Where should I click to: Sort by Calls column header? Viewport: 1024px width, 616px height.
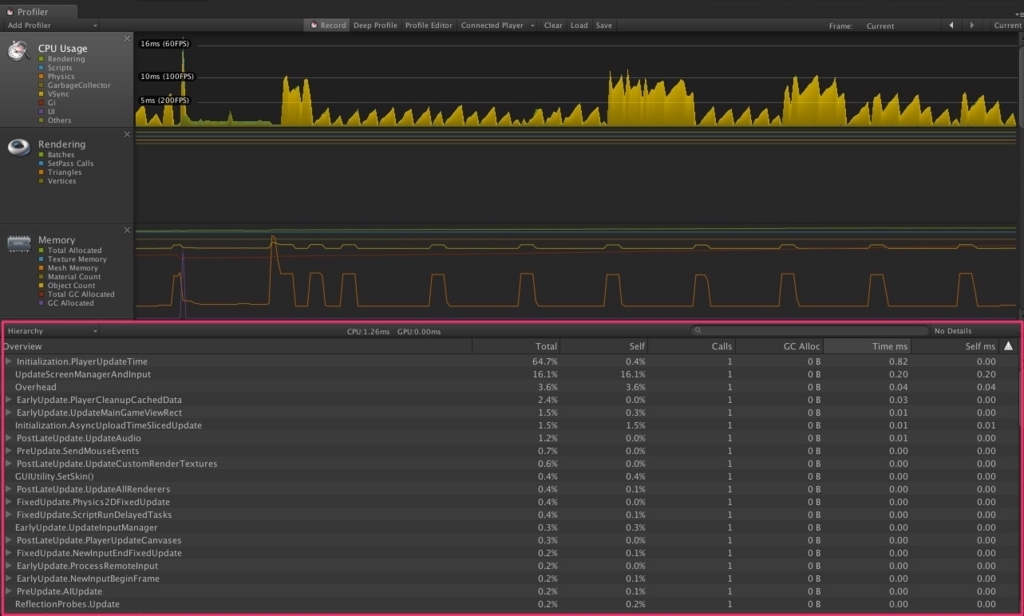(x=692, y=346)
